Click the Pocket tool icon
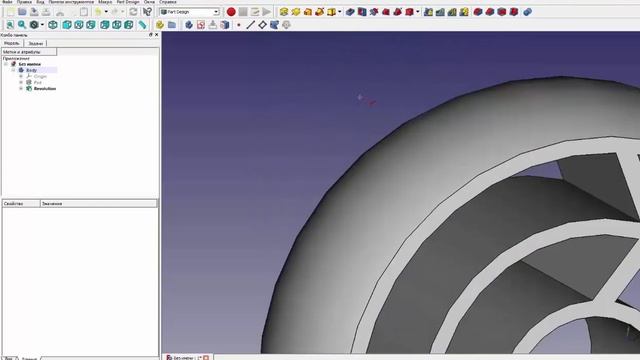The image size is (640, 360). click(x=350, y=12)
